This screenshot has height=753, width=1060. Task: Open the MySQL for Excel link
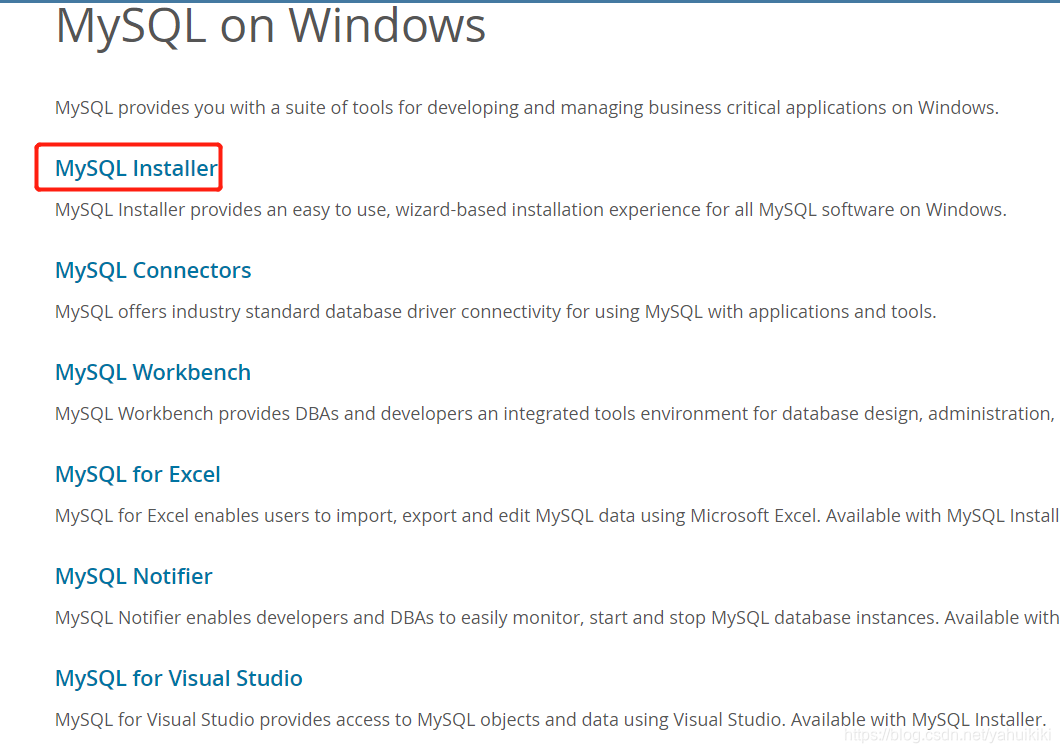tap(137, 474)
